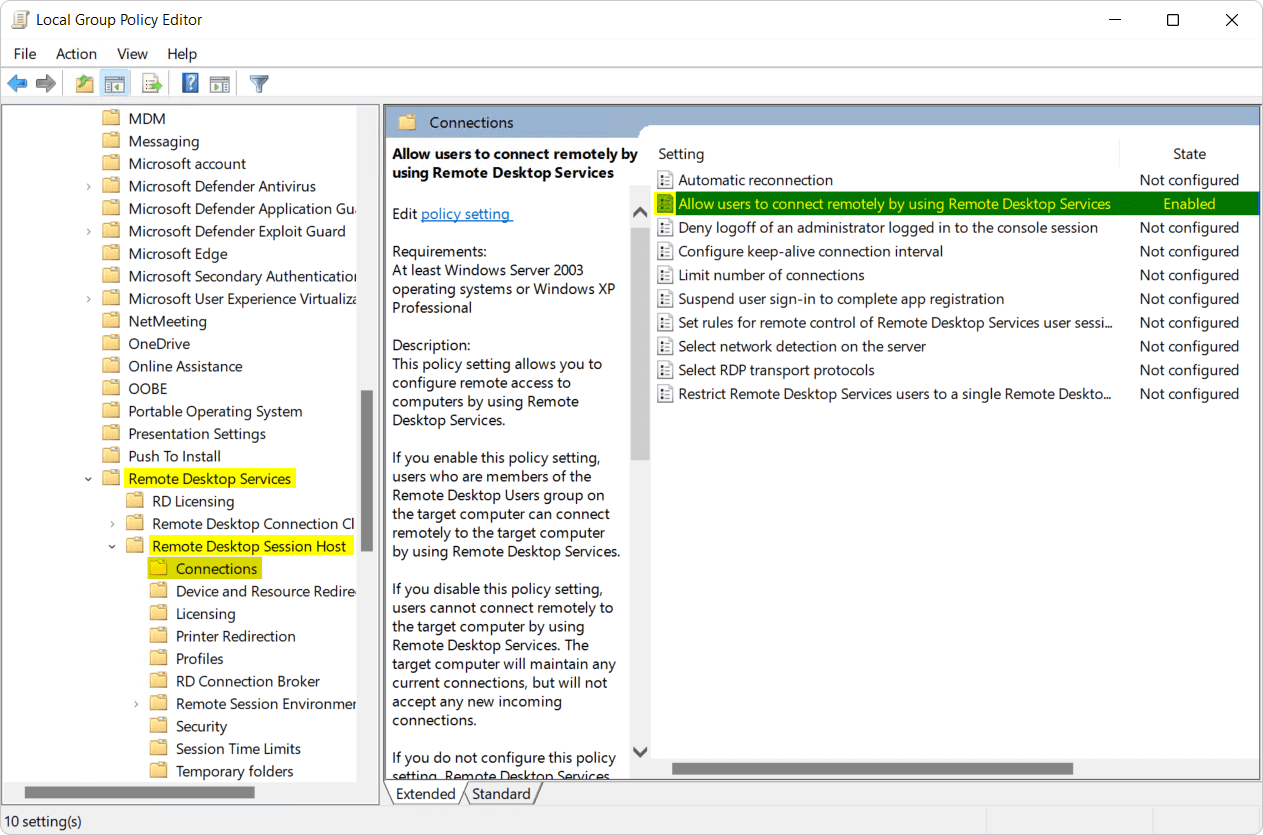Click policy icon beside Configure keep-alive connection interval
The image size is (1263, 835).
coord(665,252)
